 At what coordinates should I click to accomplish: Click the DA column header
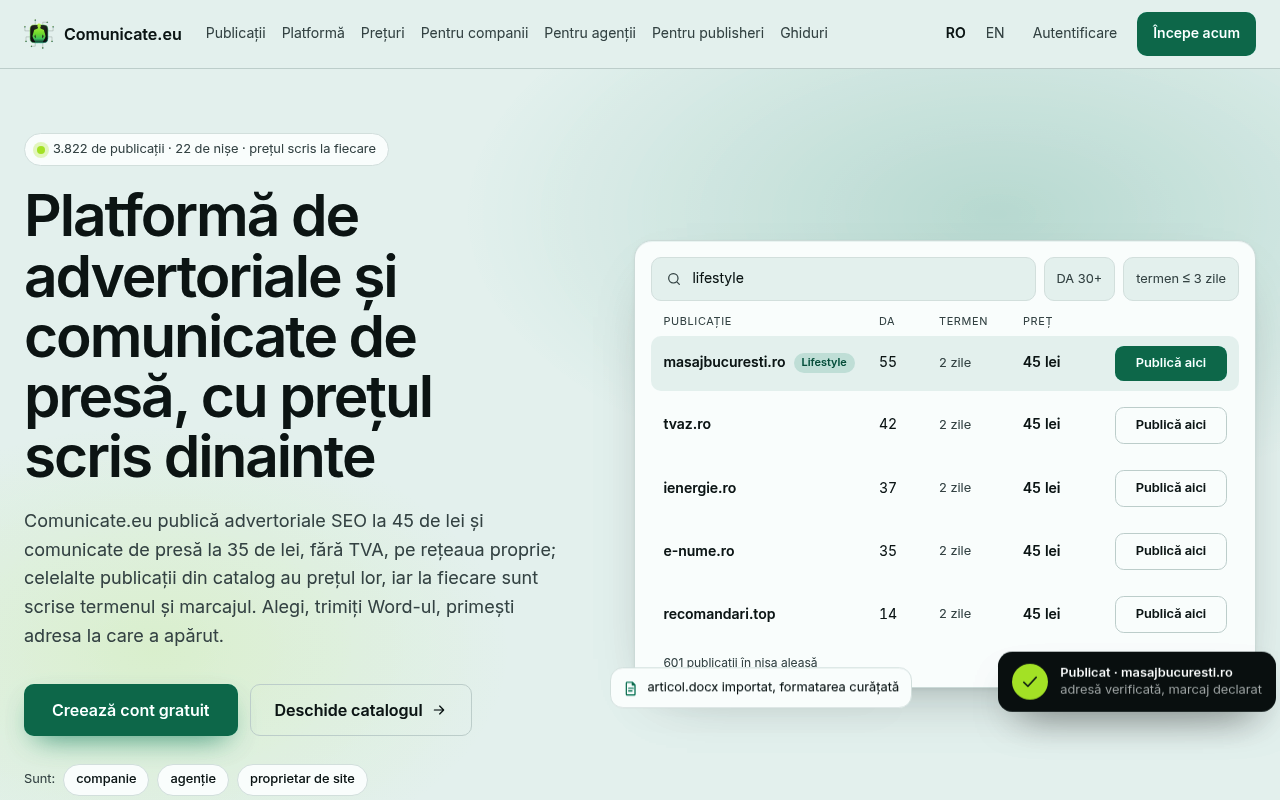(887, 321)
